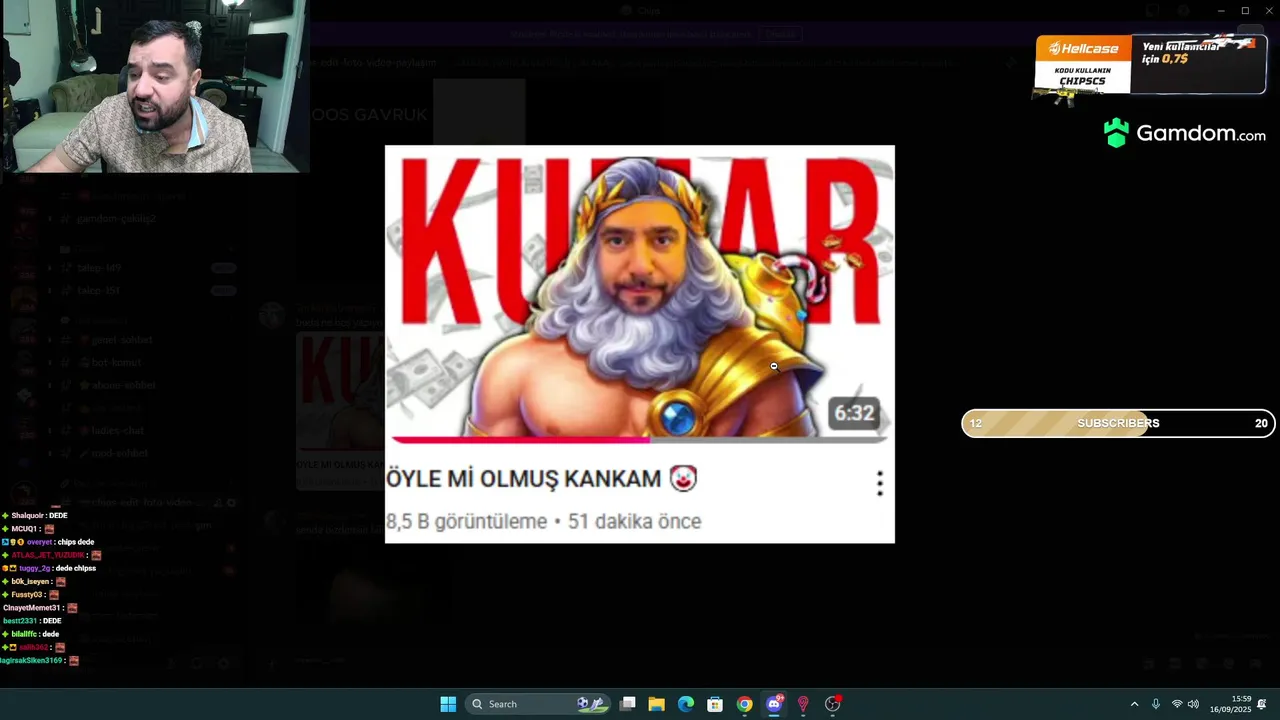Click username bestt2331 in stream chat

tap(20, 621)
